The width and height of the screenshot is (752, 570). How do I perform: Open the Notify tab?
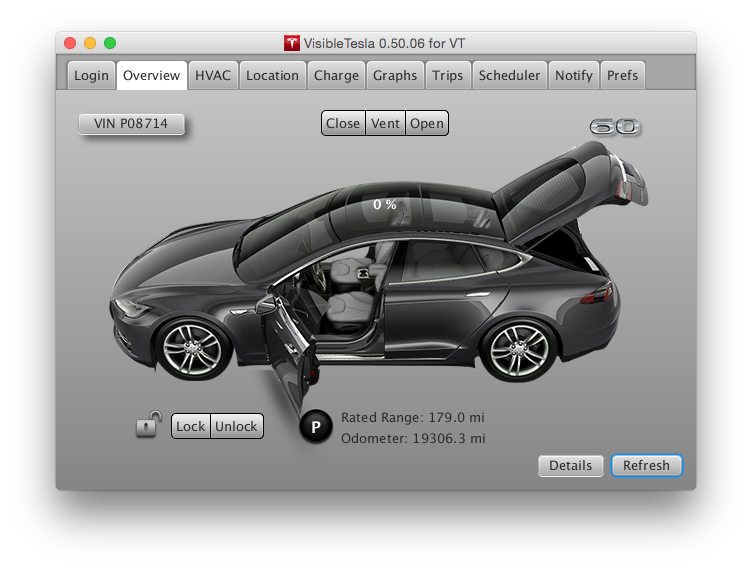pyautogui.click(x=574, y=75)
